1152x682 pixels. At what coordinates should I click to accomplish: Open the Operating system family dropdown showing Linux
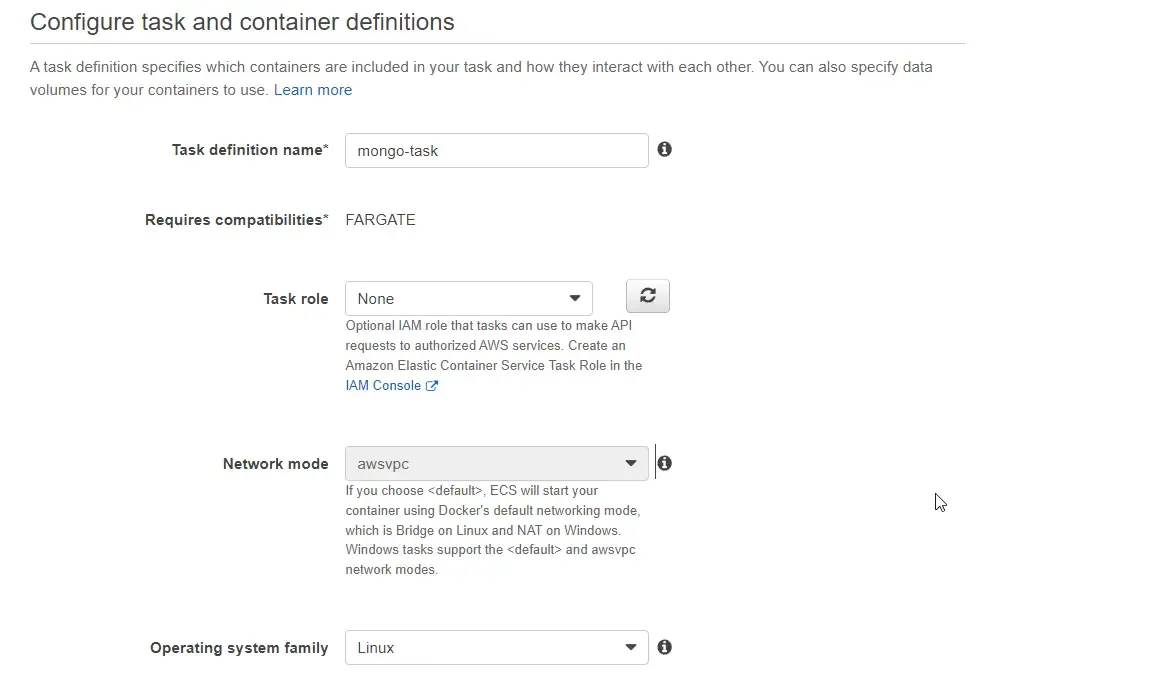pos(497,647)
